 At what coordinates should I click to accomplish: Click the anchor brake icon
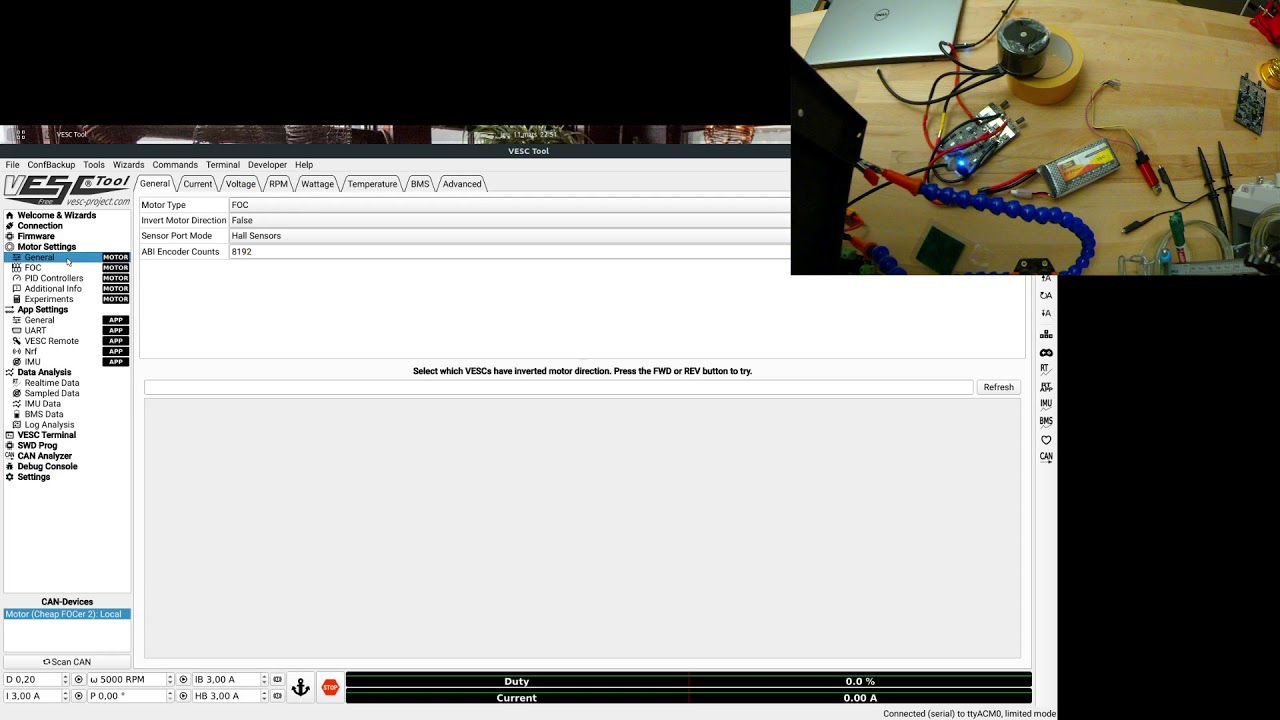301,688
